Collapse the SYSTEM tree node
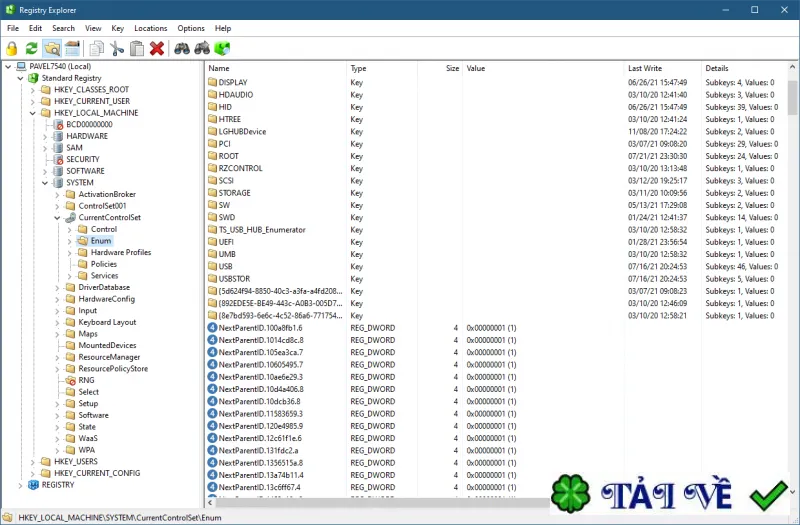The width and height of the screenshot is (800, 525). 45,183
